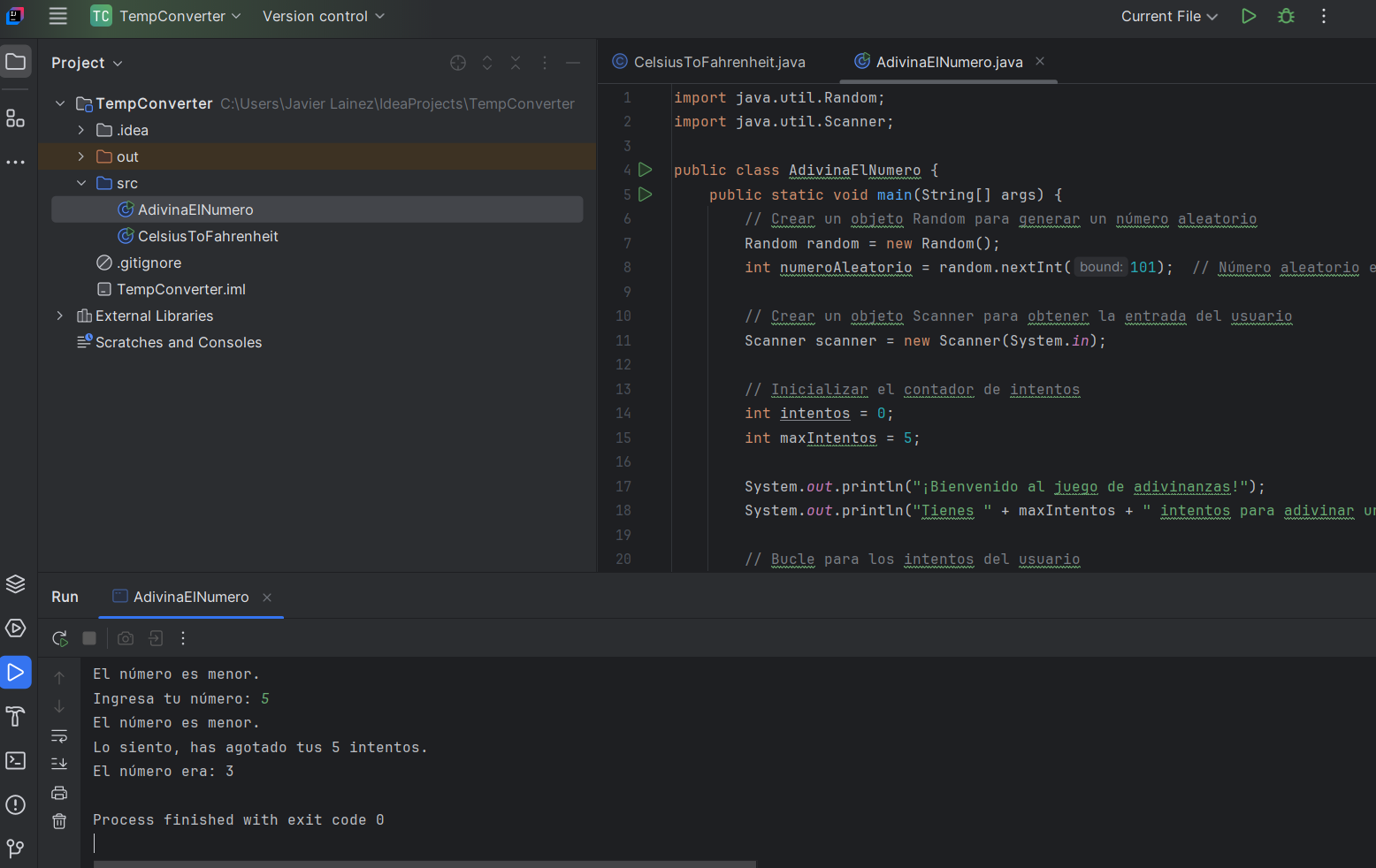Click 'Lo siento, has agotado tus 5 intentos.' line
The width and height of the screenshot is (1376, 868).
tap(260, 748)
